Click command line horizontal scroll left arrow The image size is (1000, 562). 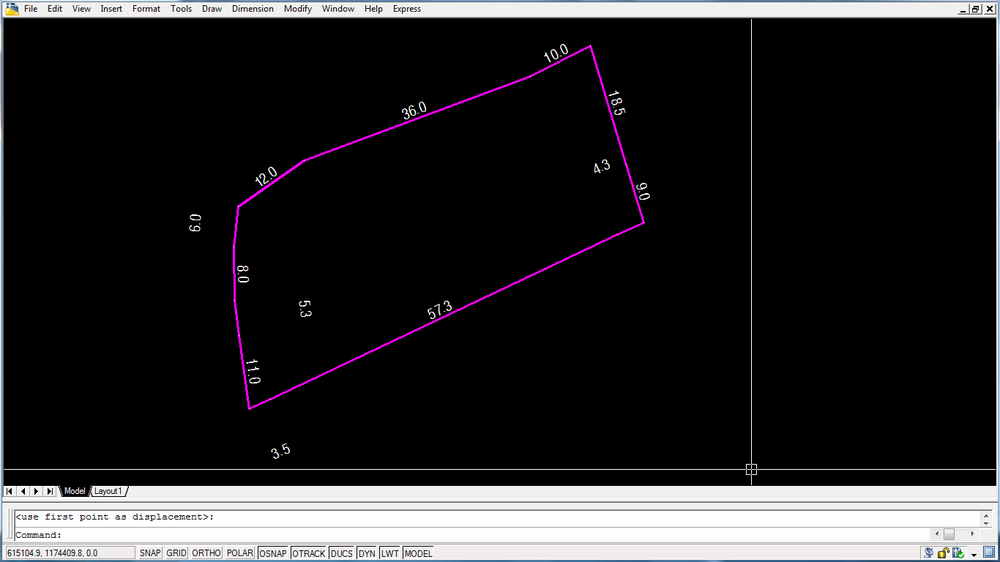[937, 534]
